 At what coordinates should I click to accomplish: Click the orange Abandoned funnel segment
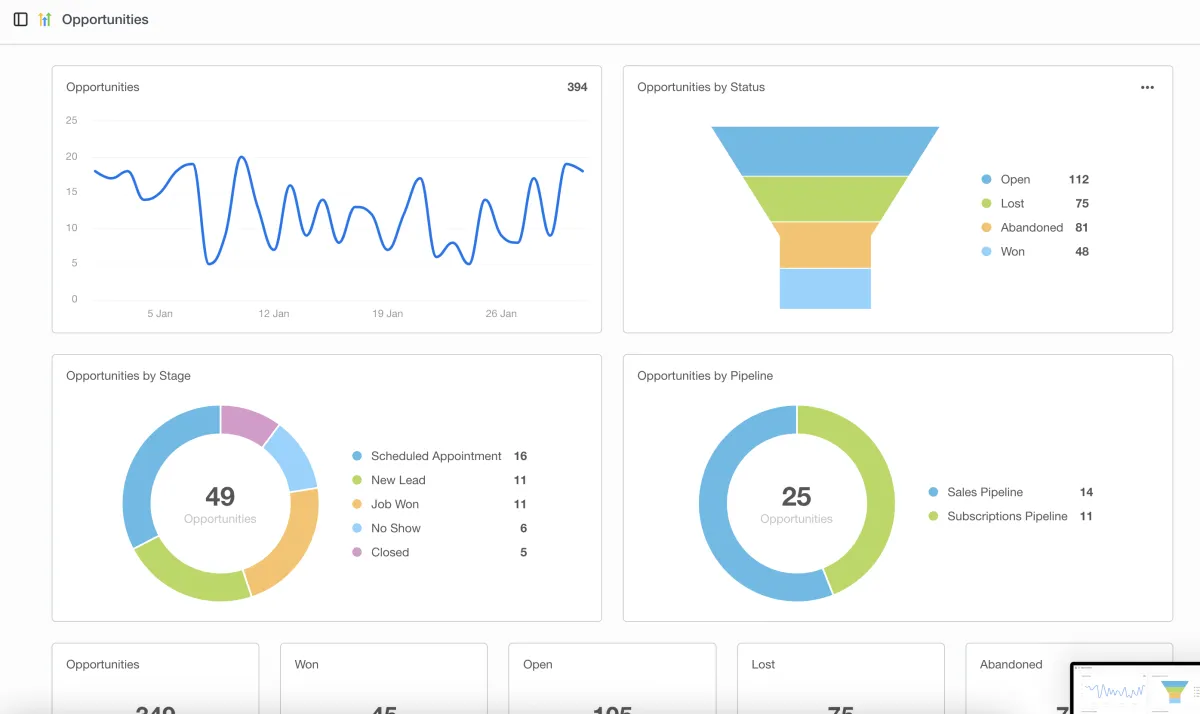825,245
